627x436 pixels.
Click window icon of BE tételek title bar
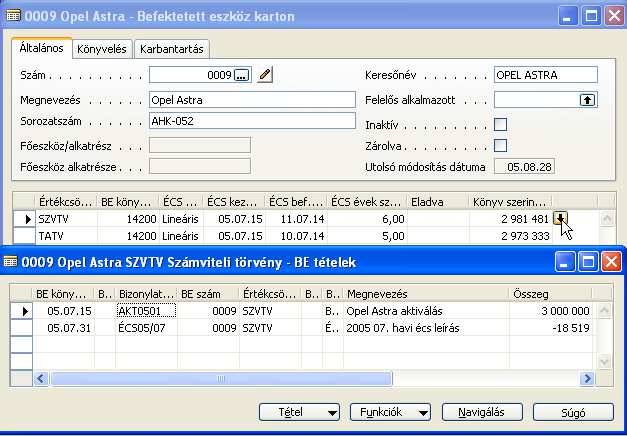click(x=10, y=262)
